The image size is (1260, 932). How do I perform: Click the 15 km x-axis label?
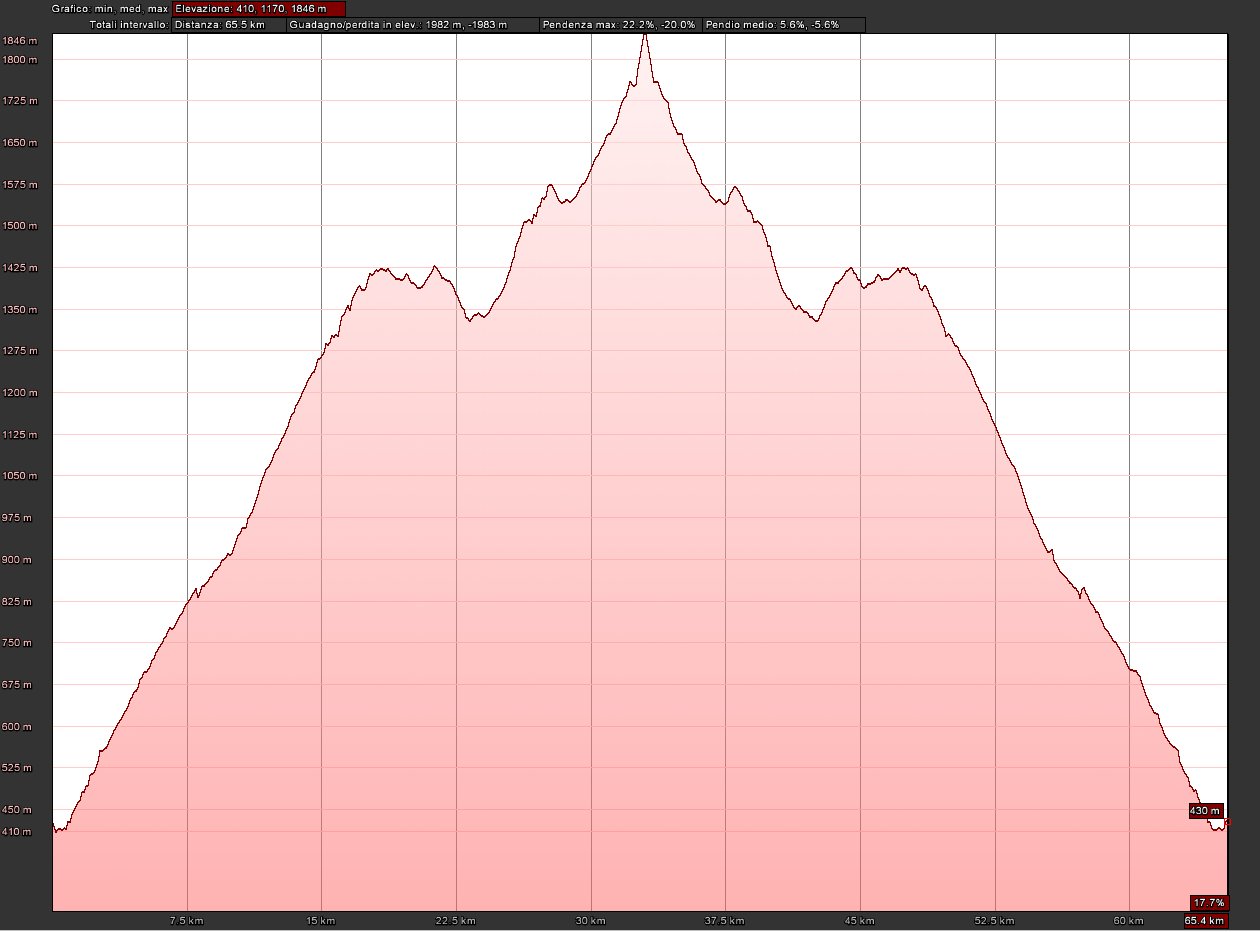tap(321, 920)
